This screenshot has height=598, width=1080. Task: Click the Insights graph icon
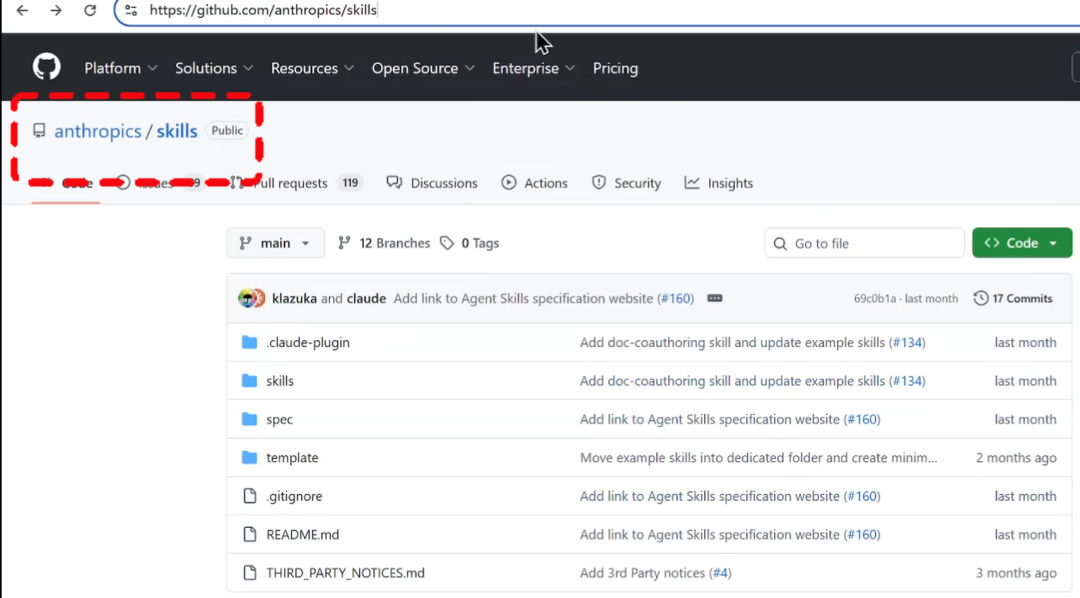pyautogui.click(x=692, y=183)
